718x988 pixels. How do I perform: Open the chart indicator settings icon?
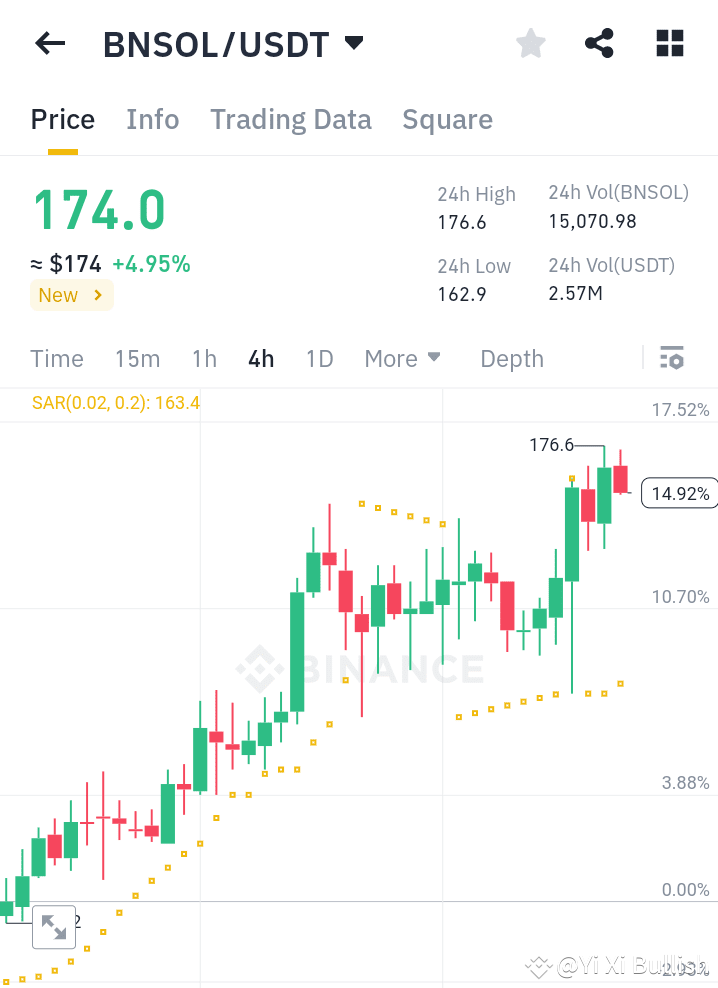point(672,357)
